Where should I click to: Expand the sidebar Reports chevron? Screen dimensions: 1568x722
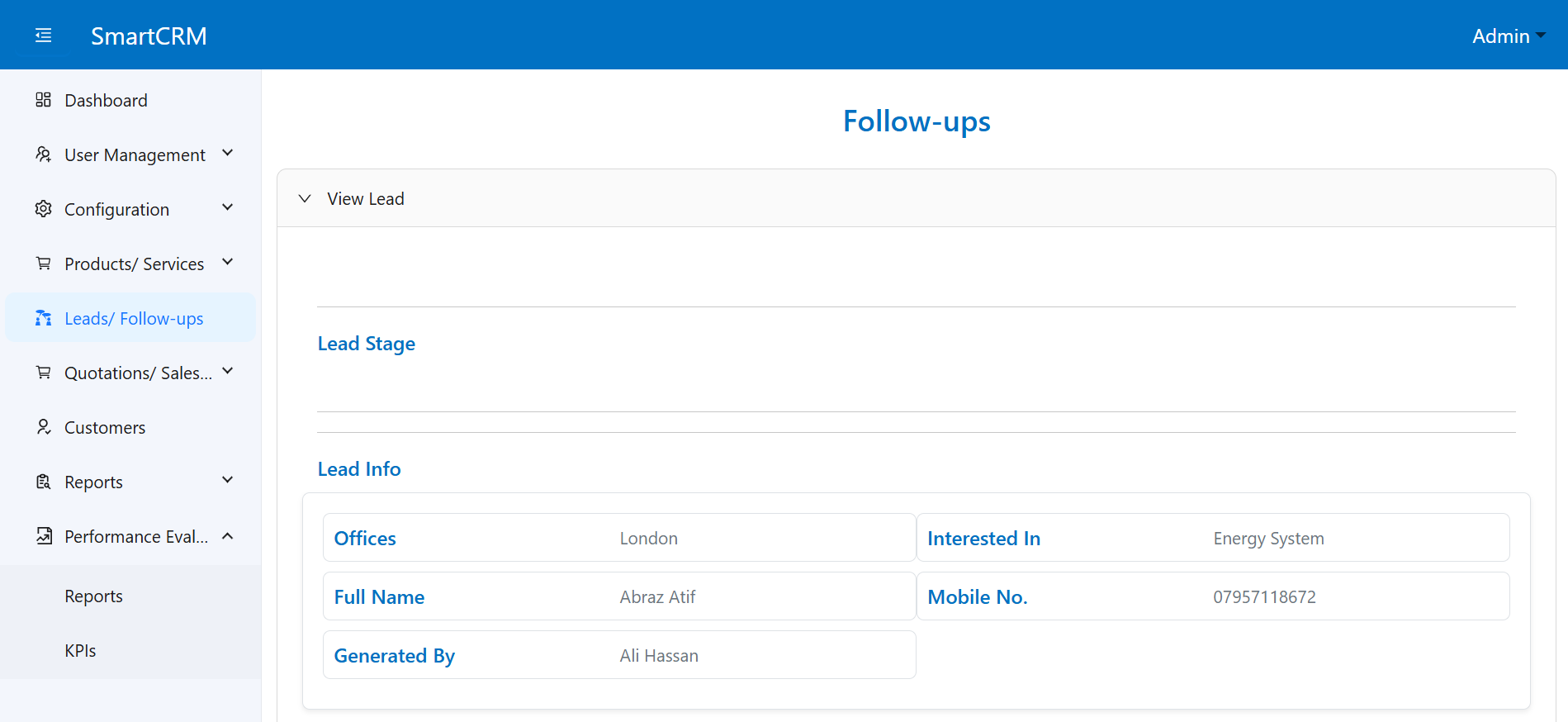tap(228, 481)
